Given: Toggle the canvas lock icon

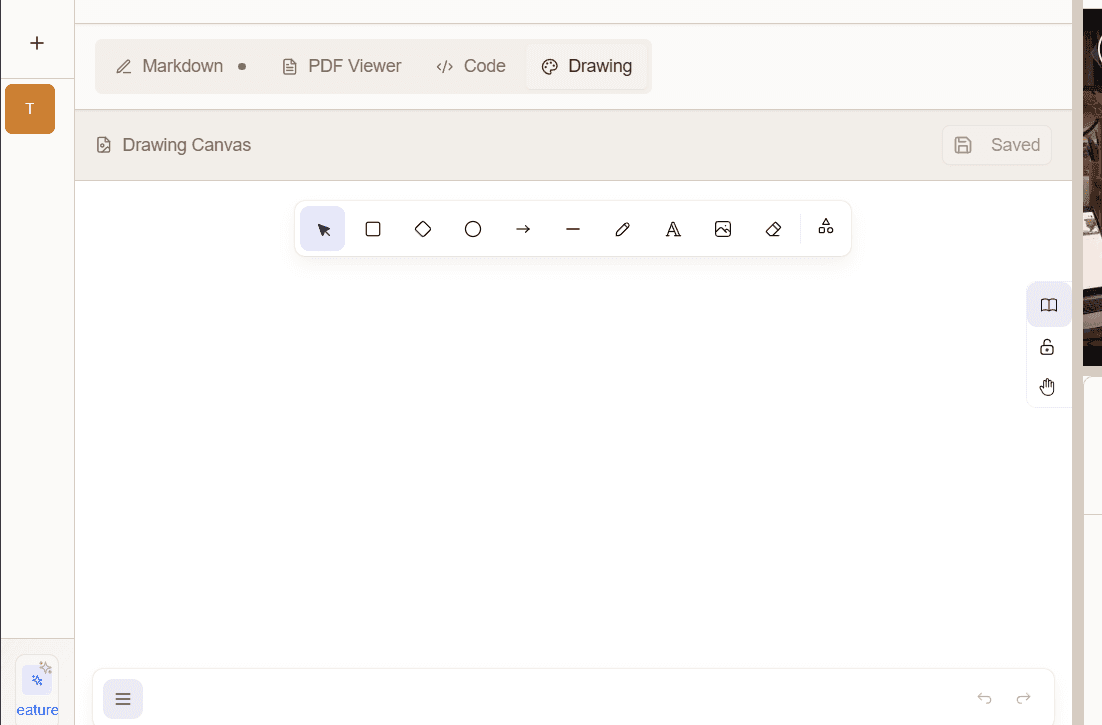Looking at the screenshot, I should 1047,347.
